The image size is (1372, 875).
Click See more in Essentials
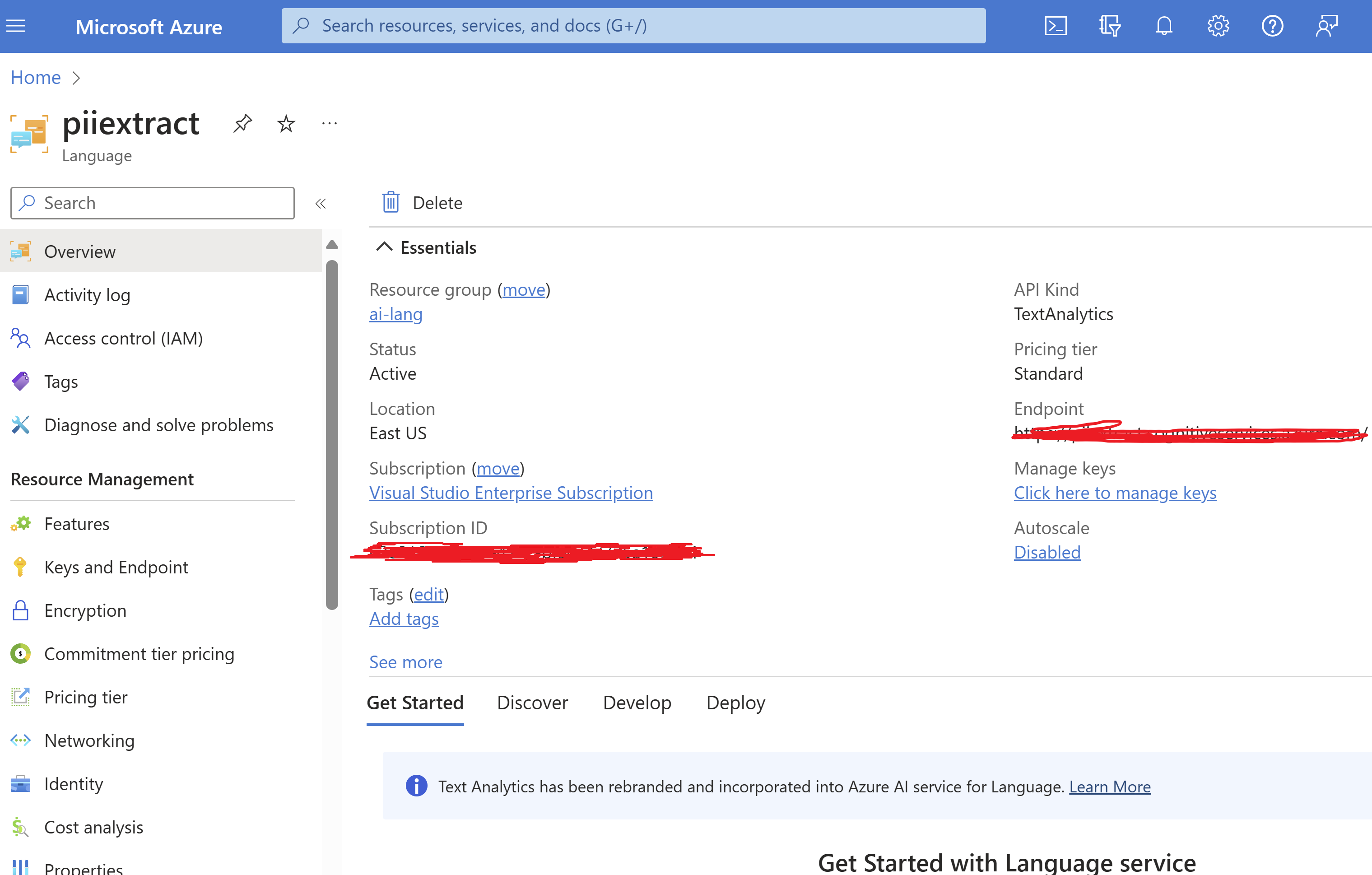405,661
